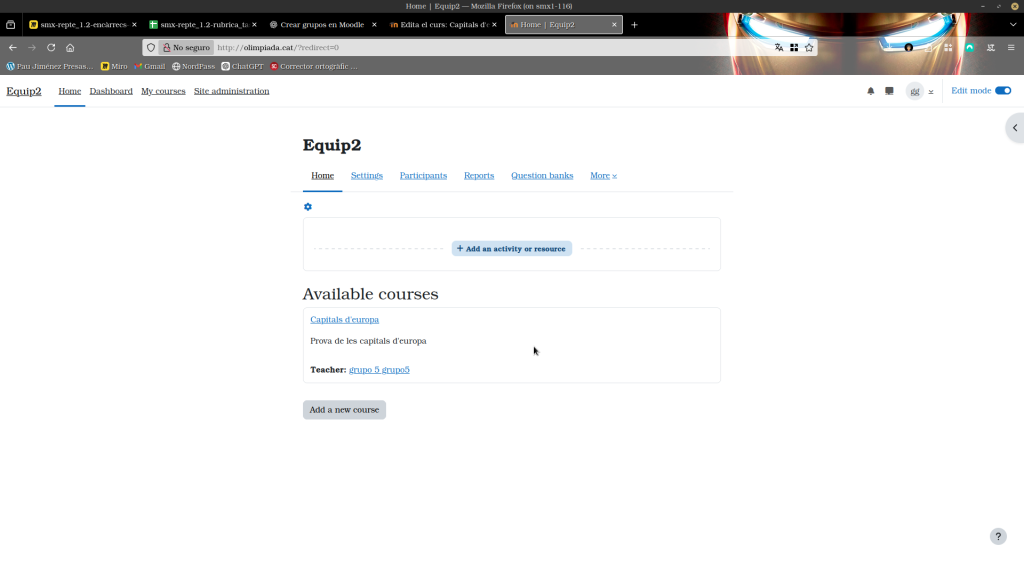
Task: Open the messaging drawer icon
Action: coord(889,91)
